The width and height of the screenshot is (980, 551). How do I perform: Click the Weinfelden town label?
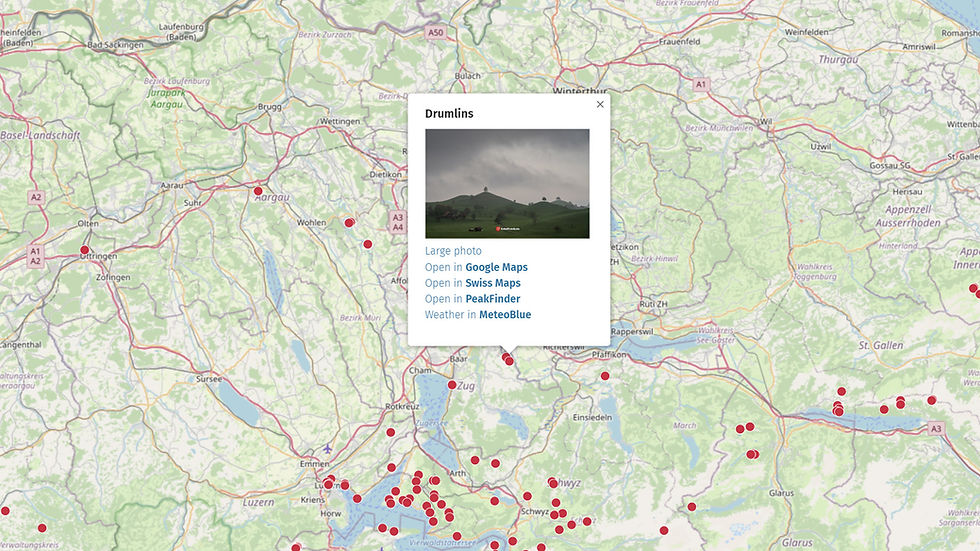pyautogui.click(x=806, y=32)
